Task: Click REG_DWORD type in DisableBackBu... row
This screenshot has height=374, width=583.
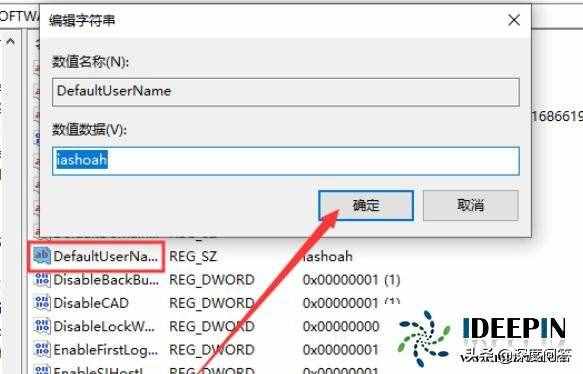Action: (212, 280)
